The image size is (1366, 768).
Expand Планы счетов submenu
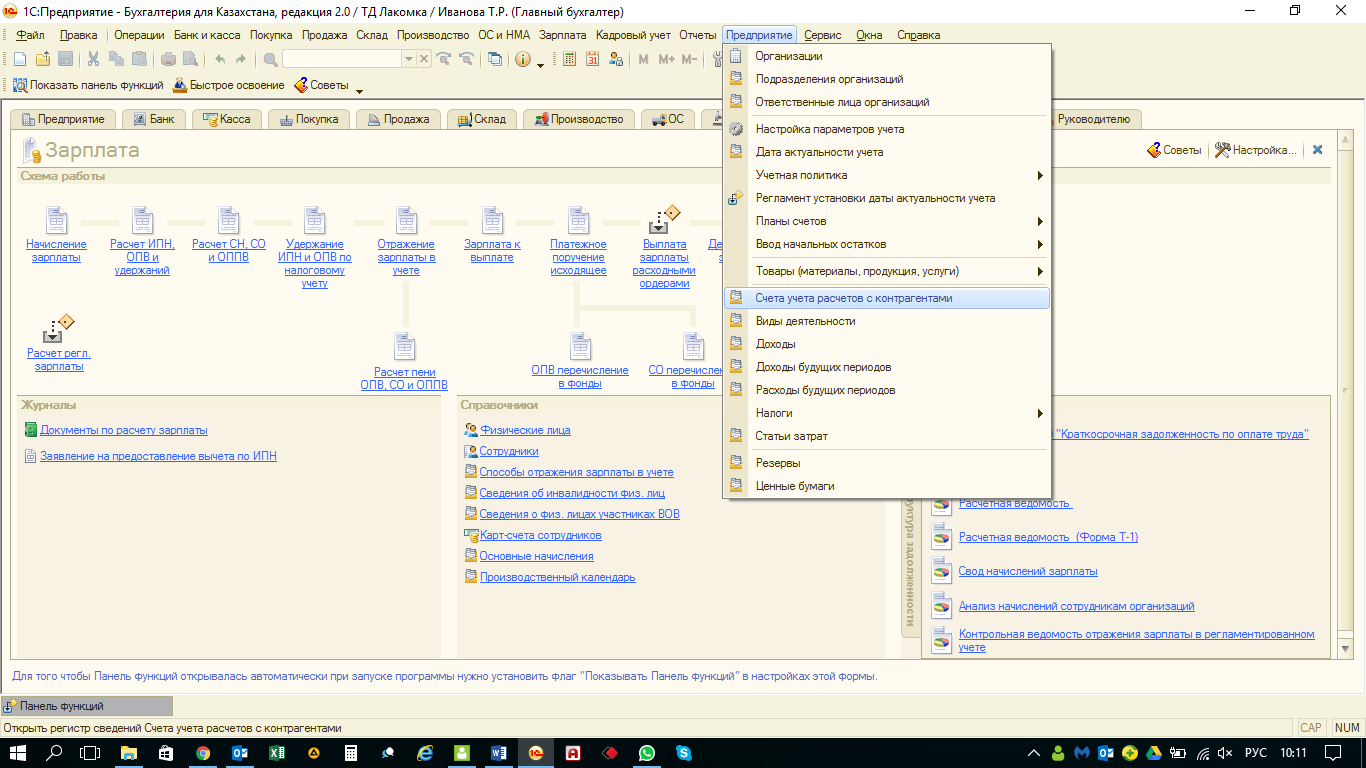click(886, 221)
